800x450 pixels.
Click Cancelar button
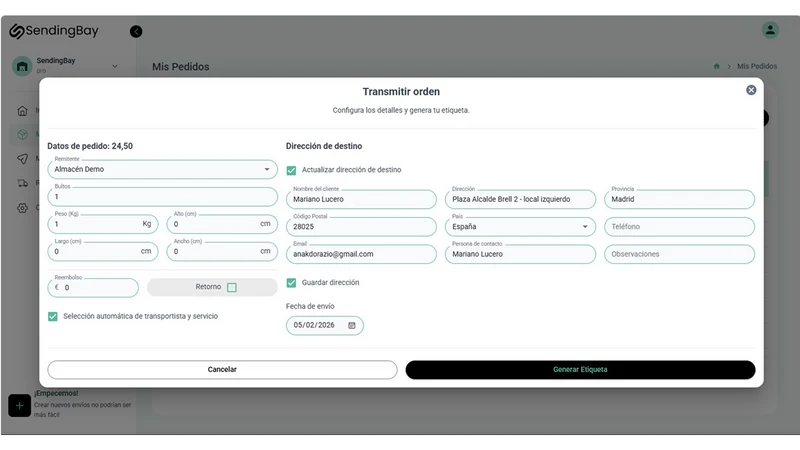(222, 369)
